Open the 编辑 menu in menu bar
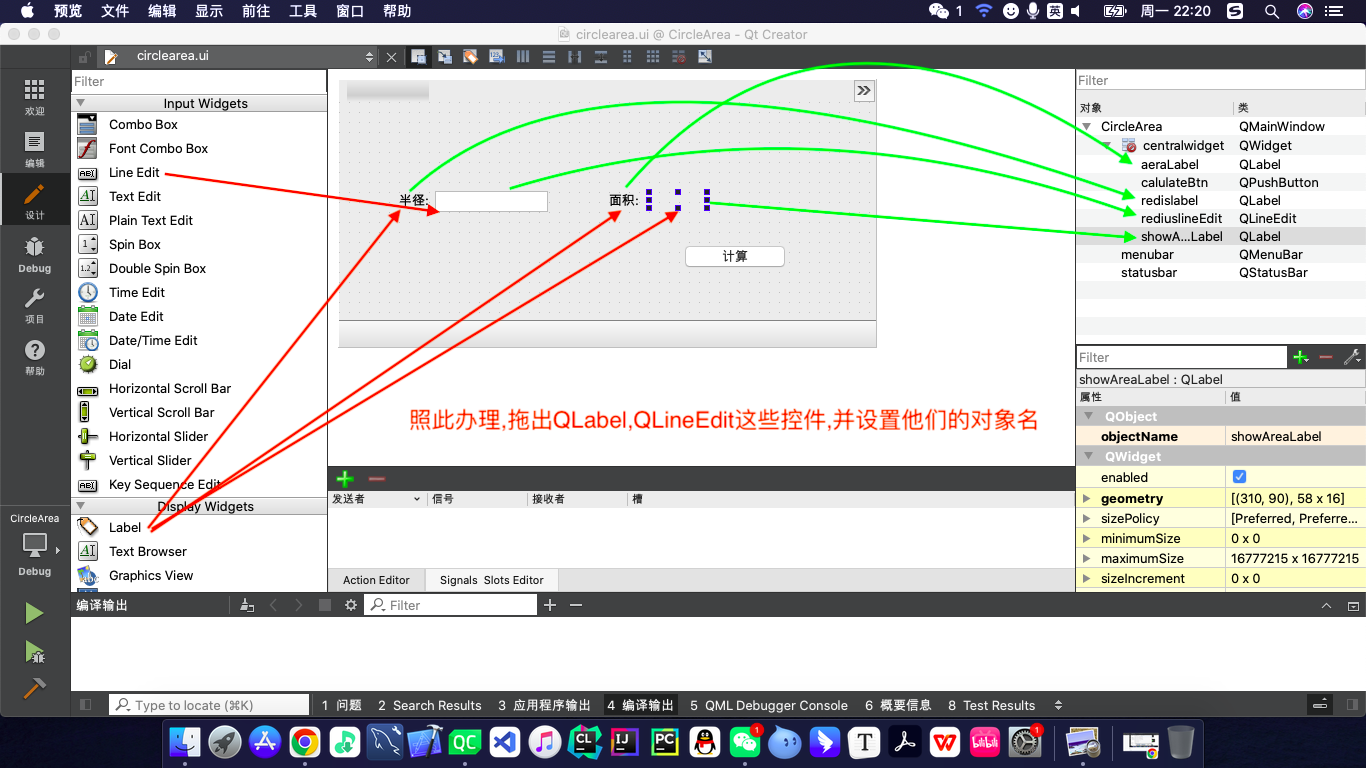This screenshot has width=1366, height=768. click(x=162, y=11)
